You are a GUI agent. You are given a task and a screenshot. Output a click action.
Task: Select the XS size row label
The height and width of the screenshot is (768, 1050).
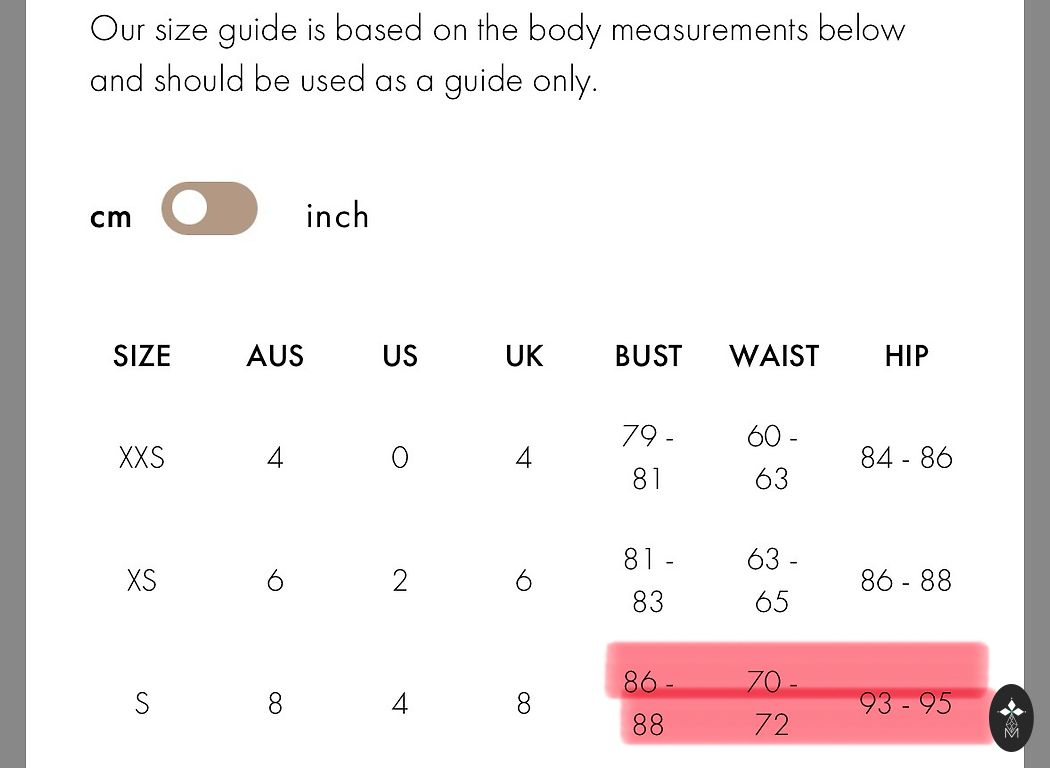(x=142, y=581)
